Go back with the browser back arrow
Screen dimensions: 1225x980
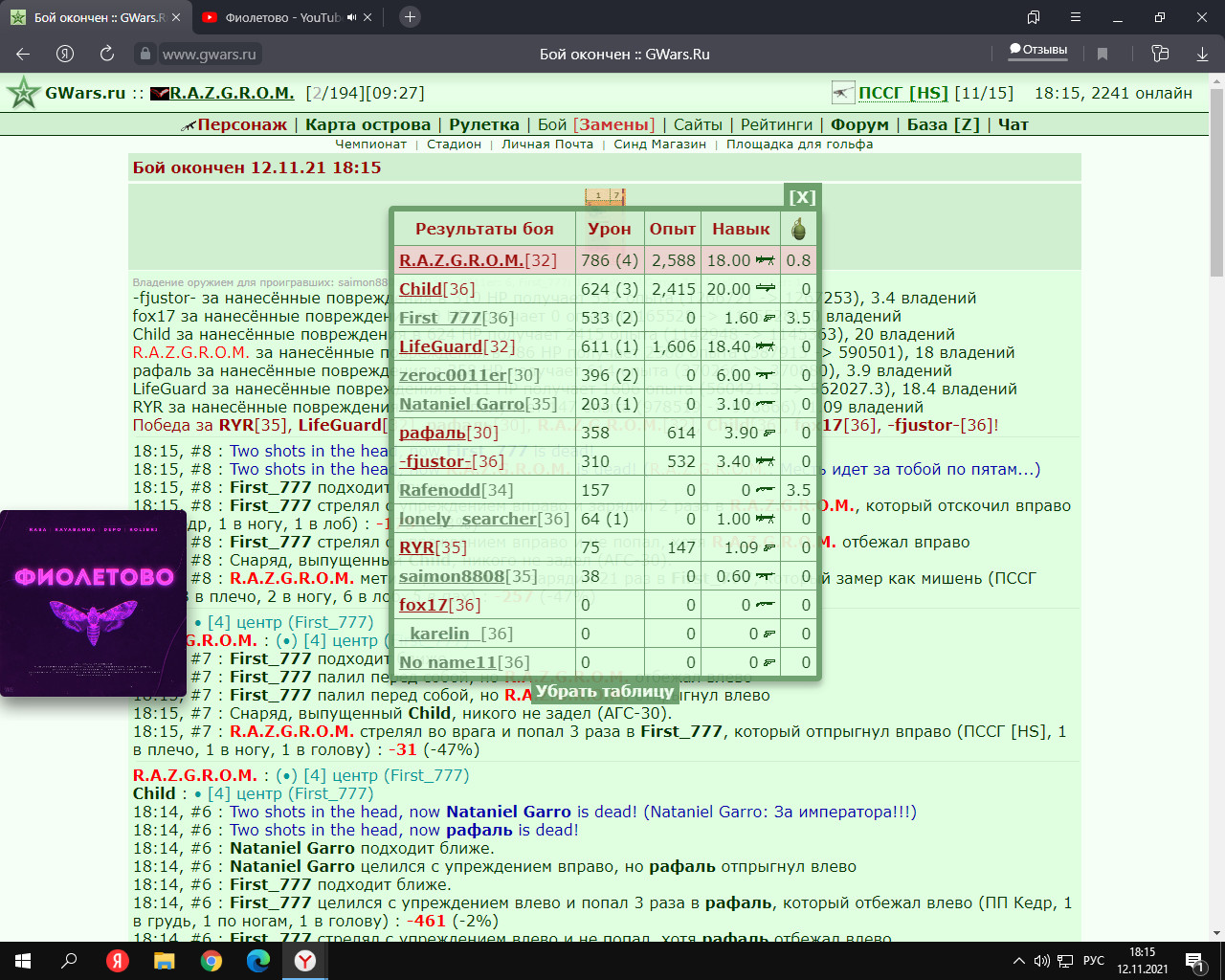tap(23, 55)
